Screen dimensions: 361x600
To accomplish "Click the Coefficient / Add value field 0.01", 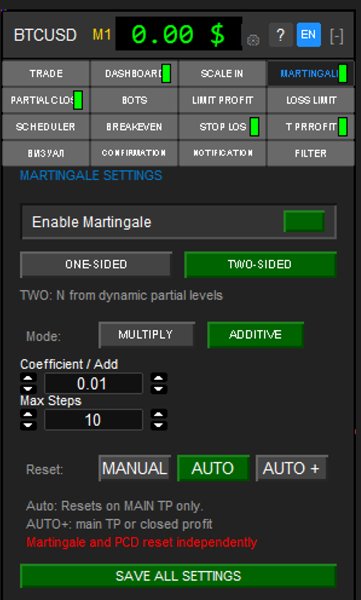I will coord(93,383).
